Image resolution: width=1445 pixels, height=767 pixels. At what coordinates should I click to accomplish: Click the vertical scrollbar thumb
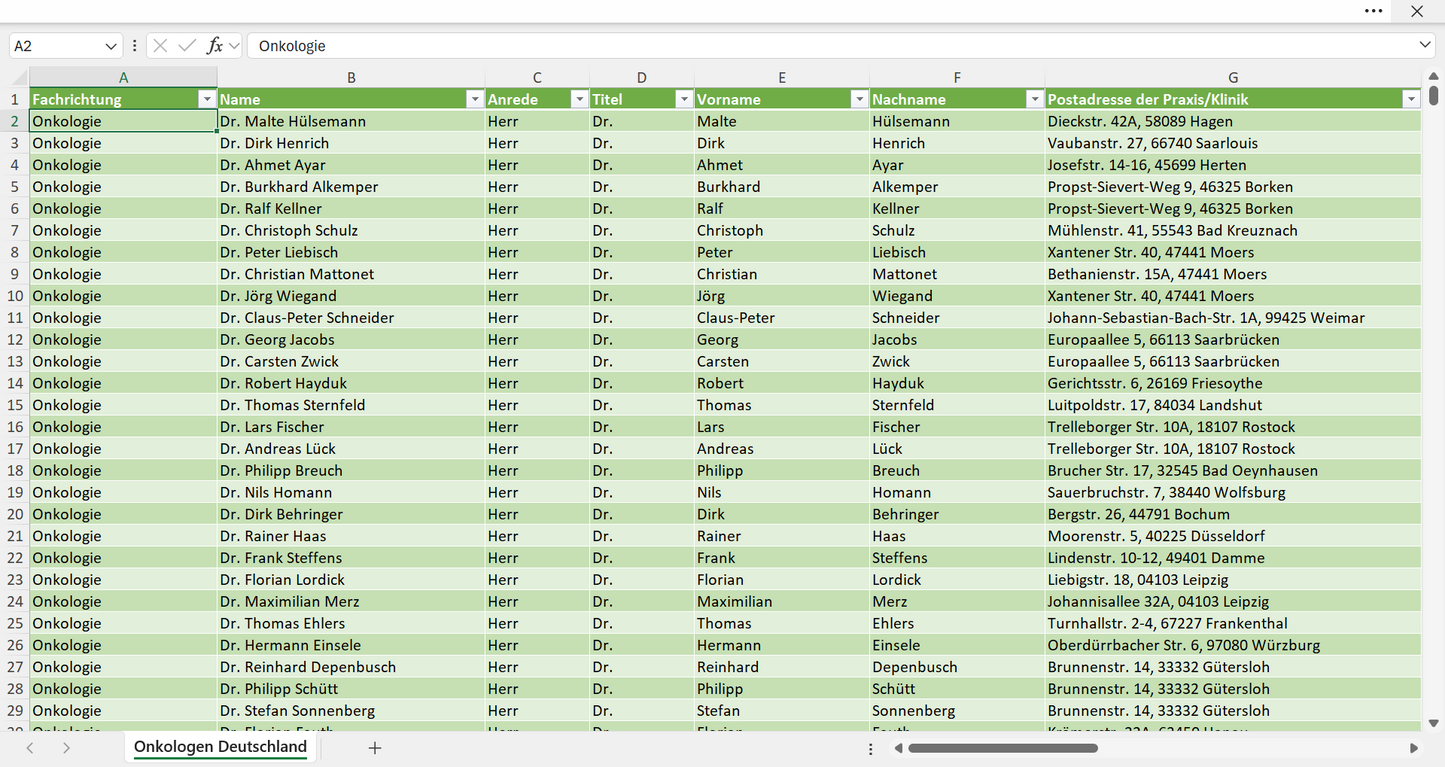point(1433,95)
